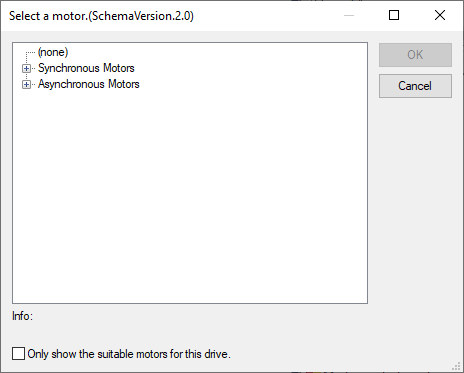Click the resize grip in dialog corner
Viewport: 464px width, 373px height.
pyautogui.click(x=457, y=366)
